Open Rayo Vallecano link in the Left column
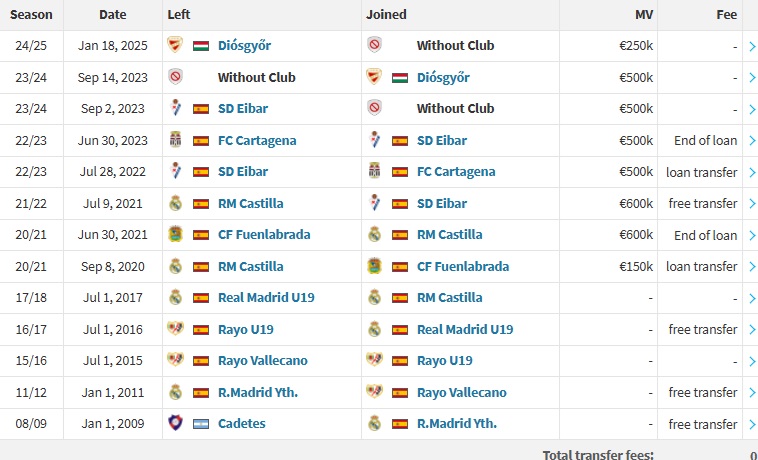The width and height of the screenshot is (758, 460). pos(262,361)
